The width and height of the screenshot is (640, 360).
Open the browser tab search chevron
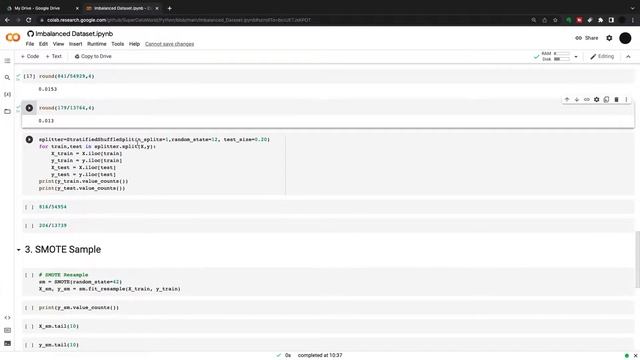coord(633,8)
